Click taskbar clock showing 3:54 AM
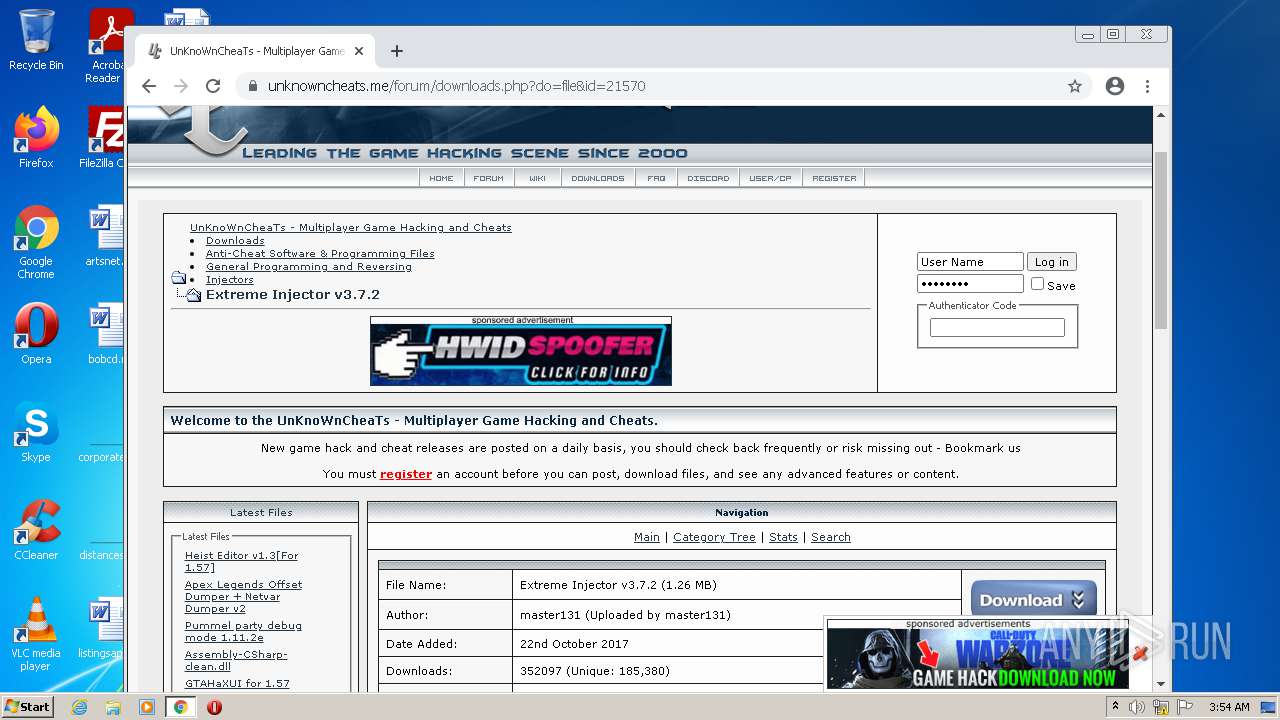This screenshot has height=720, width=1280. (1229, 707)
